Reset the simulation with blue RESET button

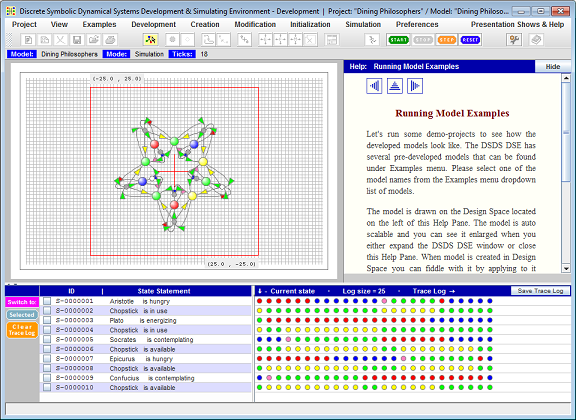tap(470, 40)
